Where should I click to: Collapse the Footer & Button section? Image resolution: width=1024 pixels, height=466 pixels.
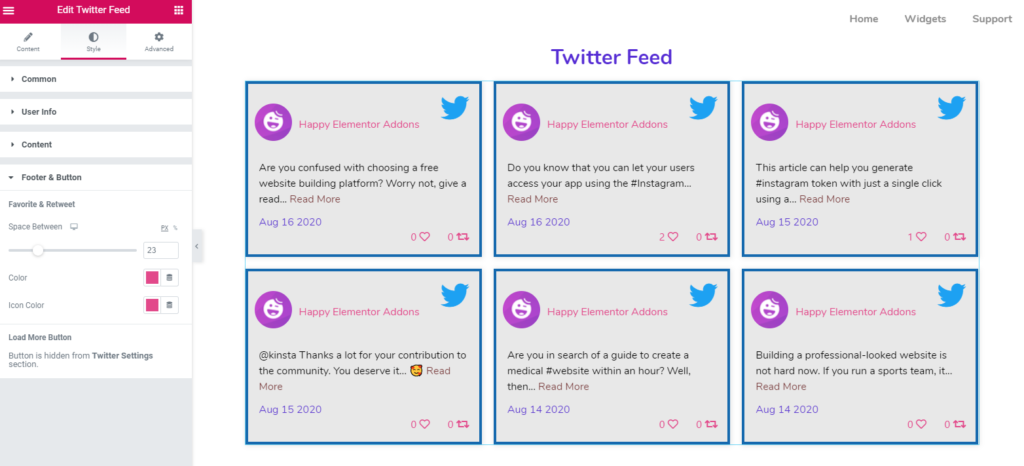pyautogui.click(x=96, y=178)
